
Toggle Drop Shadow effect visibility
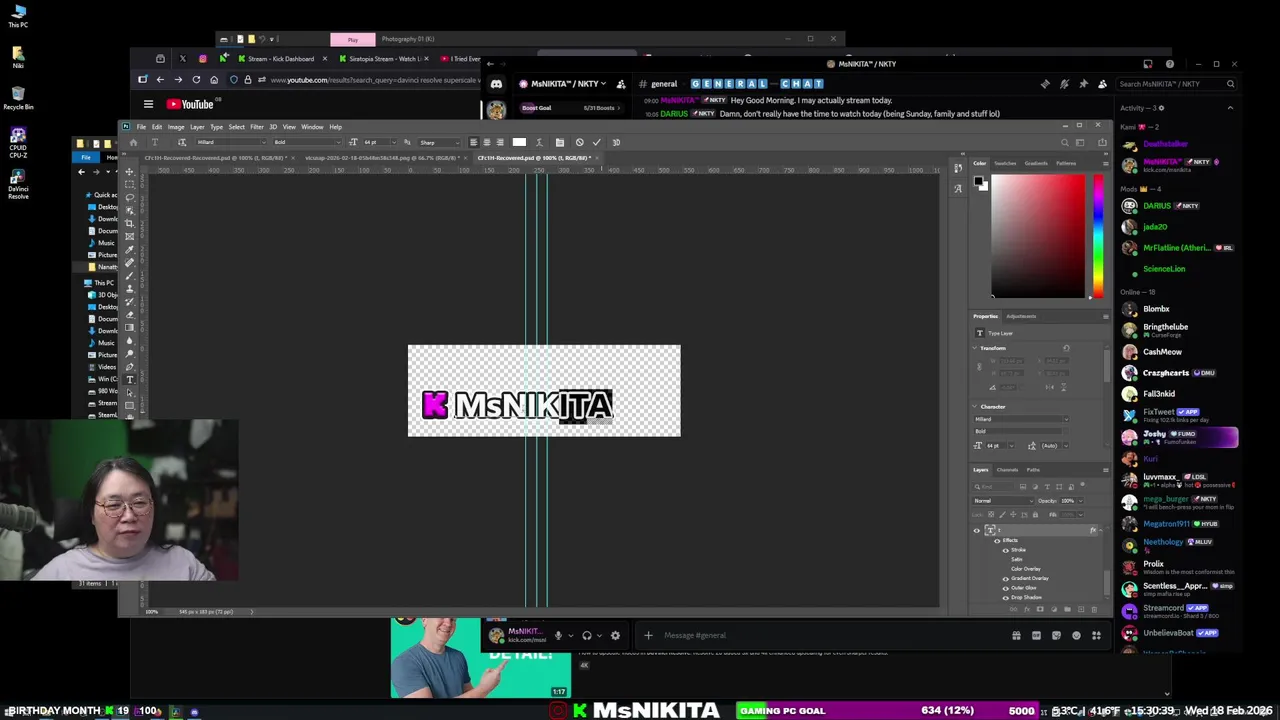(1006, 597)
